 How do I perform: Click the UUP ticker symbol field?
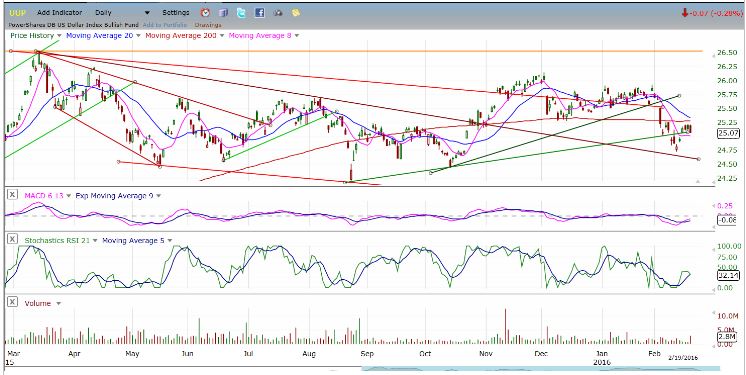pyautogui.click(x=18, y=13)
